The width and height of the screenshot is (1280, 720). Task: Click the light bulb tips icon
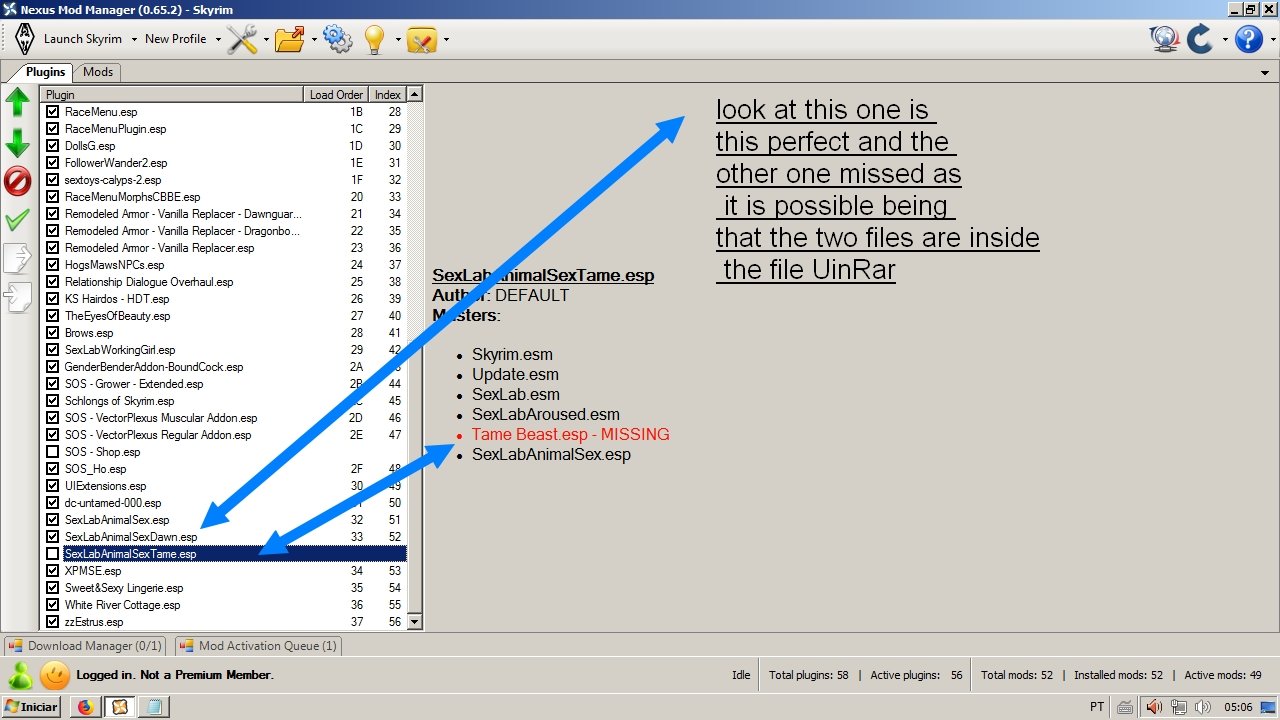[375, 39]
